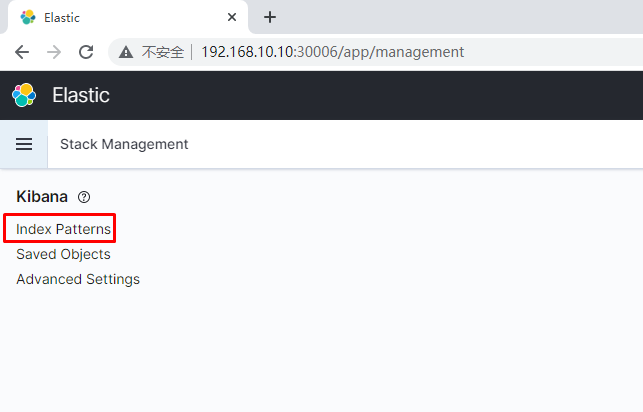
Task: Focus the address bar URL text
Action: tap(333, 52)
